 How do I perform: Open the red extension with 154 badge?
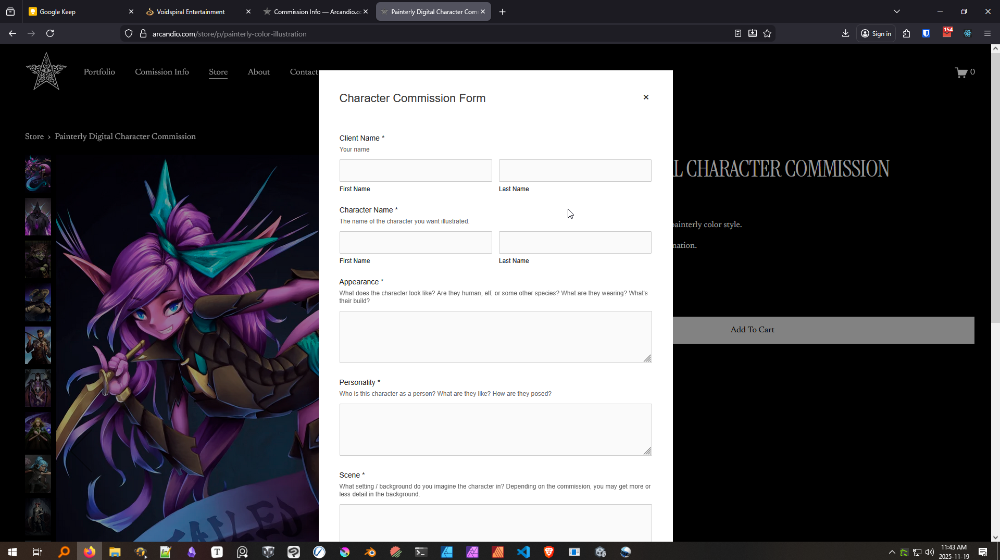click(x=947, y=33)
